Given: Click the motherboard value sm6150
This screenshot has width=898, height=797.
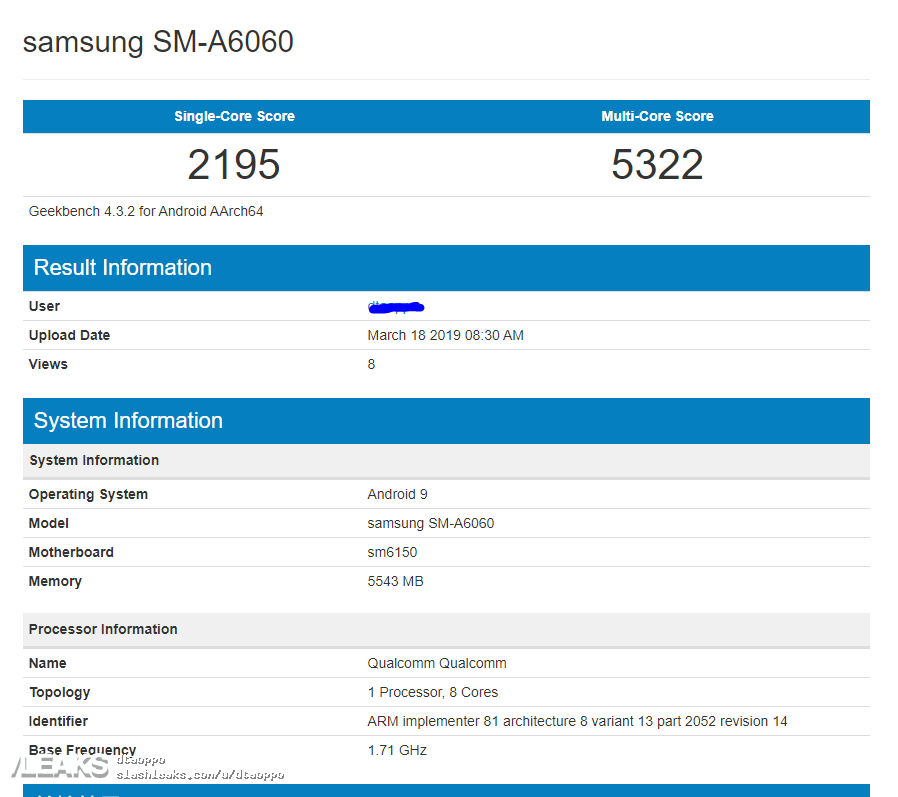Looking at the screenshot, I should 392,552.
